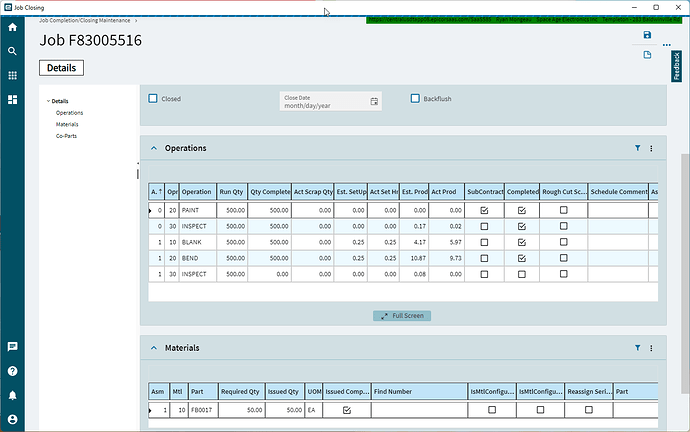
Task: Click the Find Number column header
Action: 419,392
